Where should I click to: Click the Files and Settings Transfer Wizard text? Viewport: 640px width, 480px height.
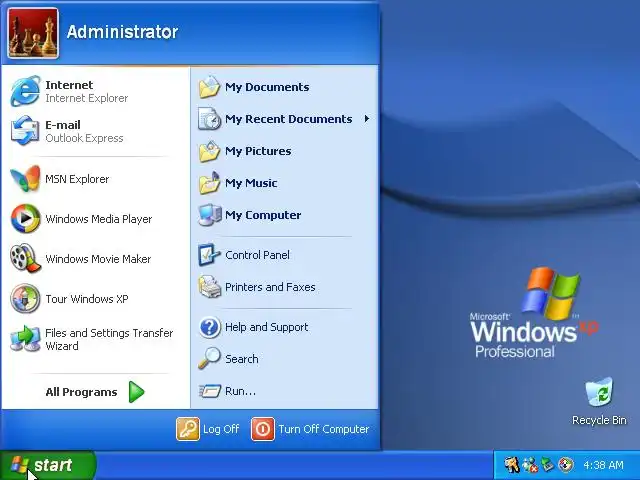109,339
